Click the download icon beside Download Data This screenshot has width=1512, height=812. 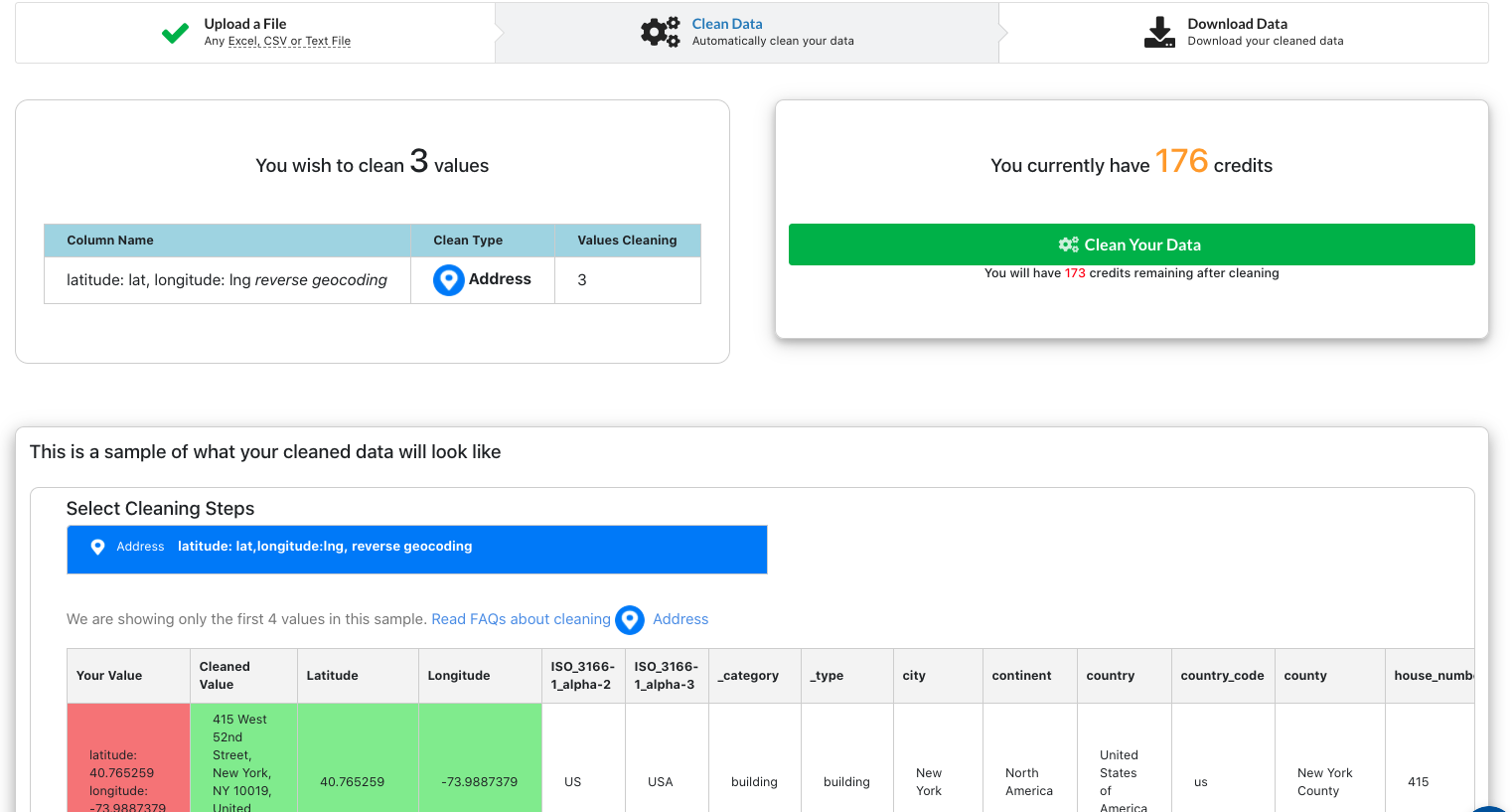[x=1159, y=32]
